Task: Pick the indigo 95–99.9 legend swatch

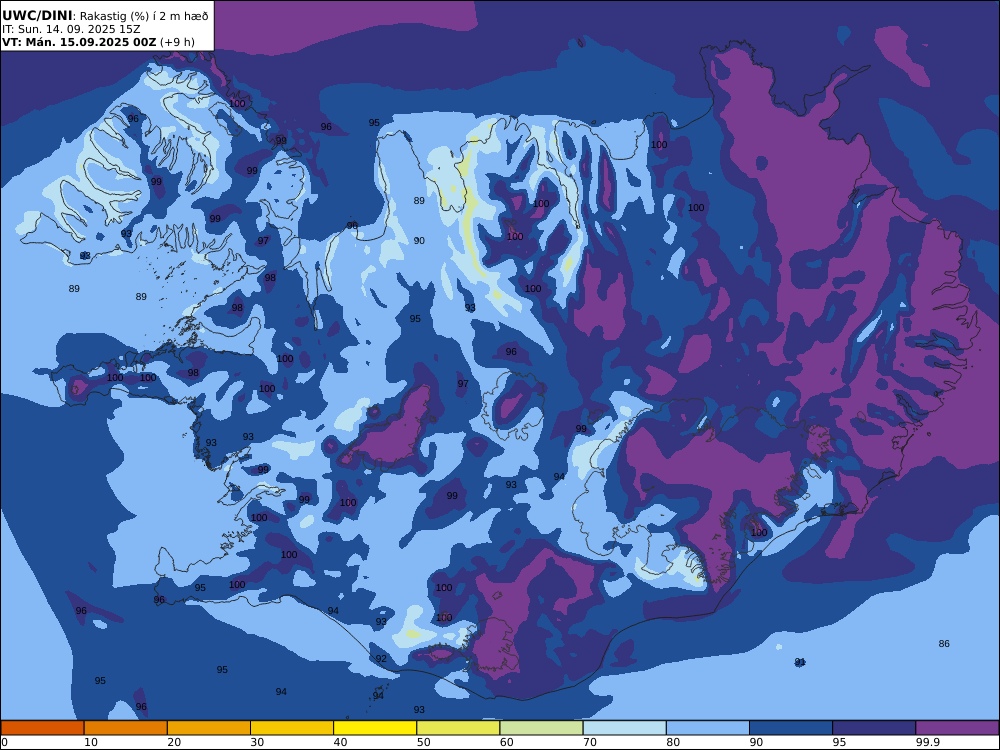Action: pos(874,728)
